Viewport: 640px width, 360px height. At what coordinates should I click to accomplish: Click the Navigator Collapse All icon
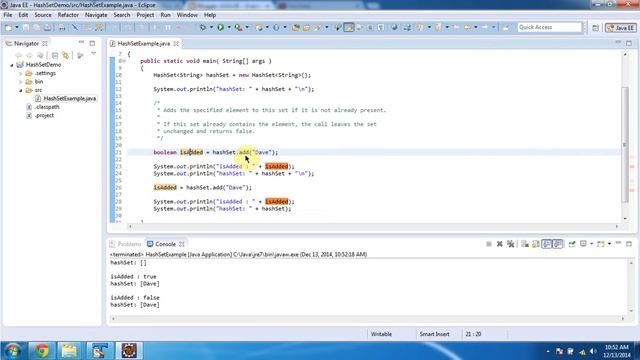(55, 55)
